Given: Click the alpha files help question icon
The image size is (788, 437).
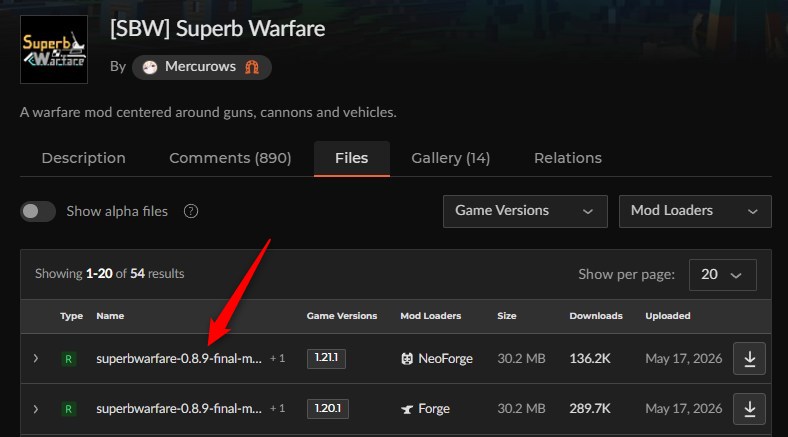Looking at the screenshot, I should click(191, 211).
